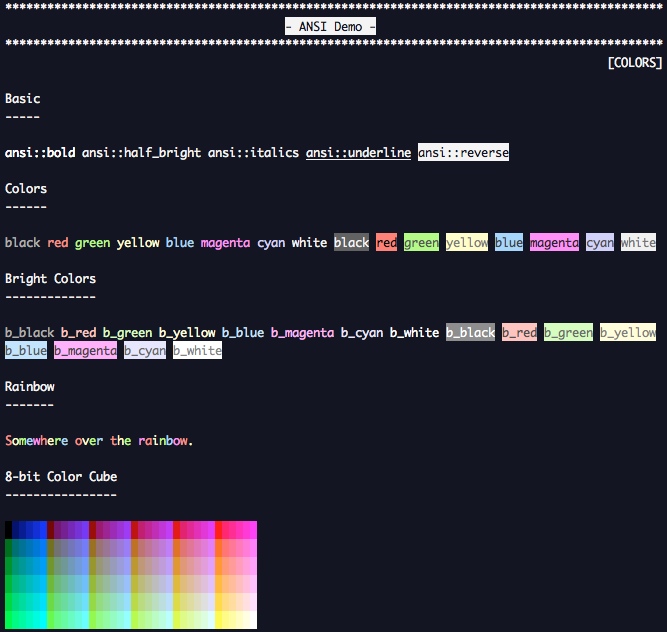Click the 'white' background-highlighted swatch
667x632 pixels.
[x=638, y=242]
